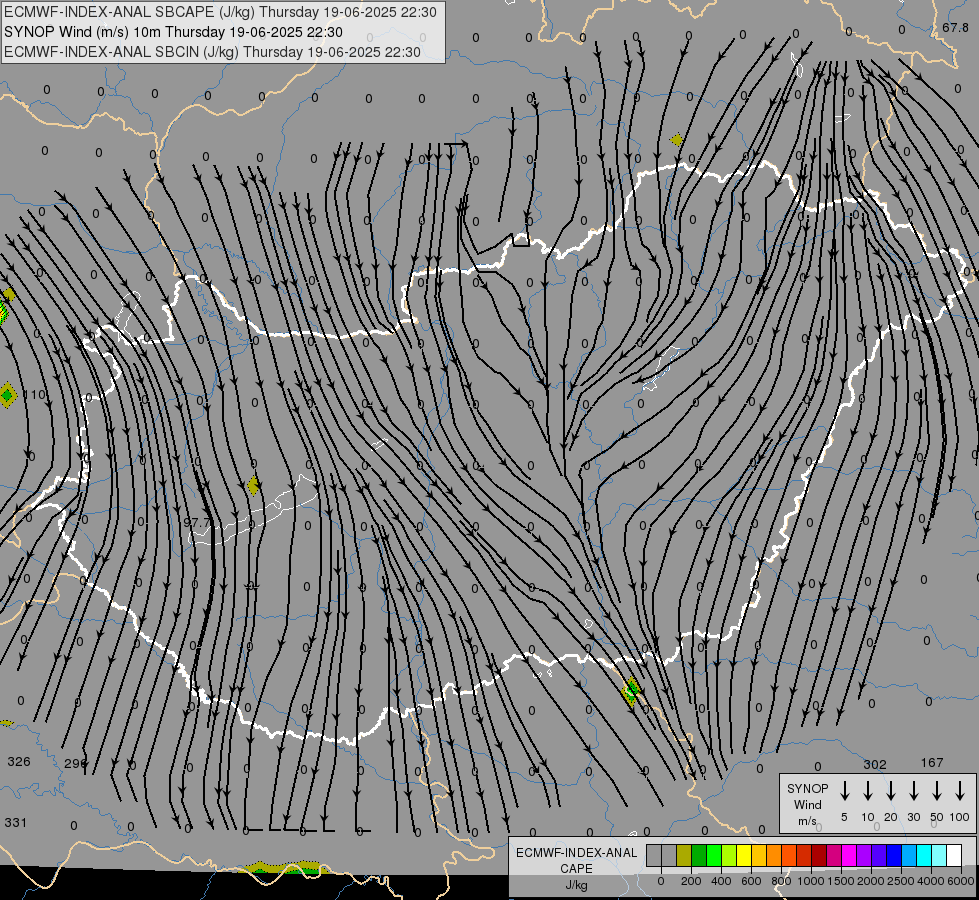The height and width of the screenshot is (900, 979).
Task: Click the ECMWF-INDEX-ANAL legend title
Action: pos(576,853)
